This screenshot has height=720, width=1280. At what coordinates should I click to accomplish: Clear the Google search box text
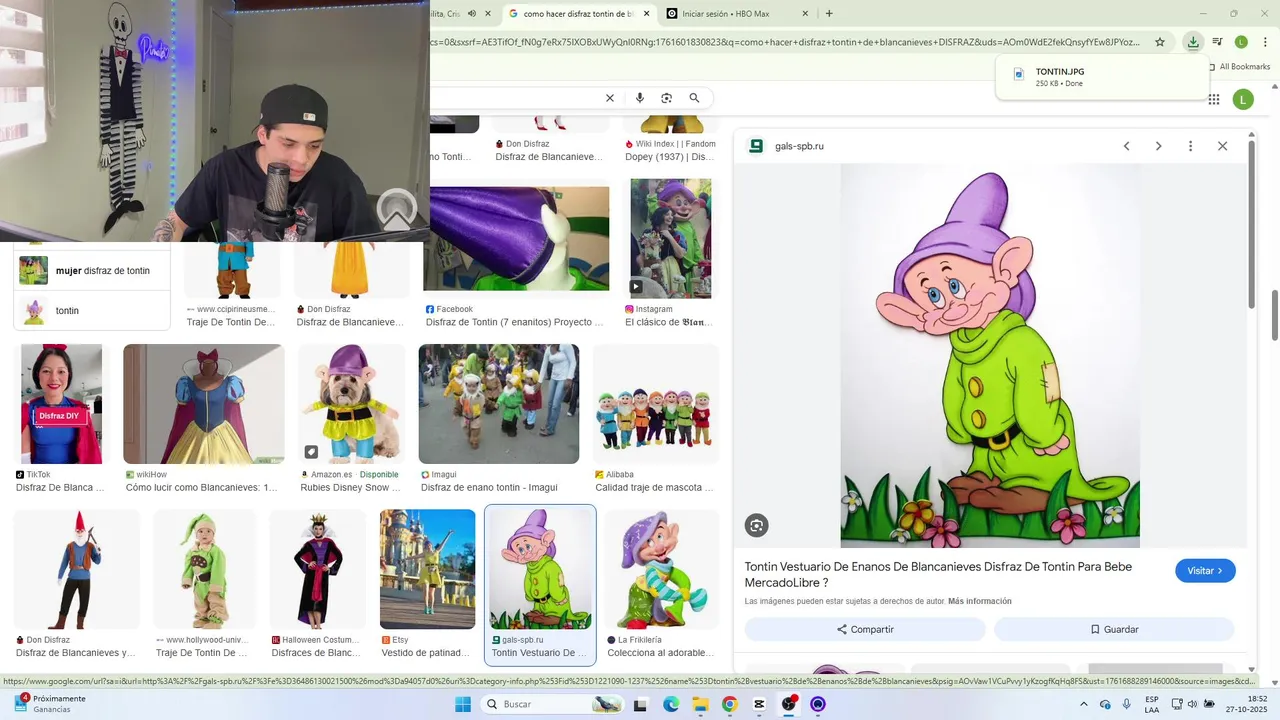pyautogui.click(x=610, y=98)
